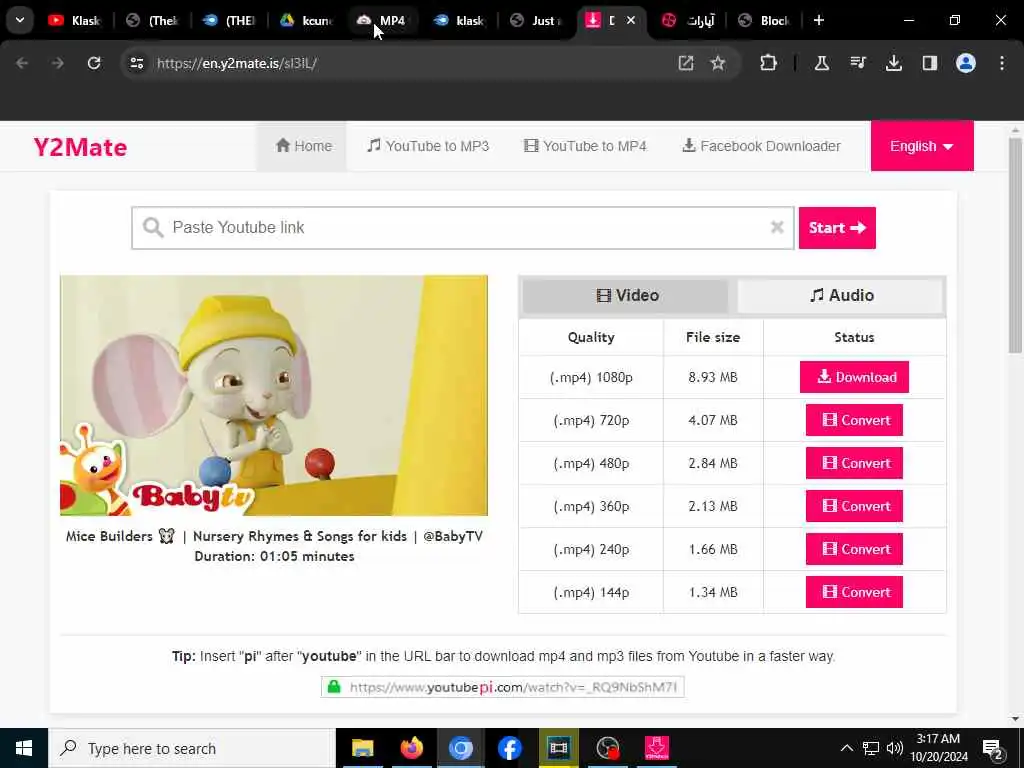The height and width of the screenshot is (768, 1024).
Task: Convert the 360p mp4 video
Action: pyautogui.click(x=854, y=506)
